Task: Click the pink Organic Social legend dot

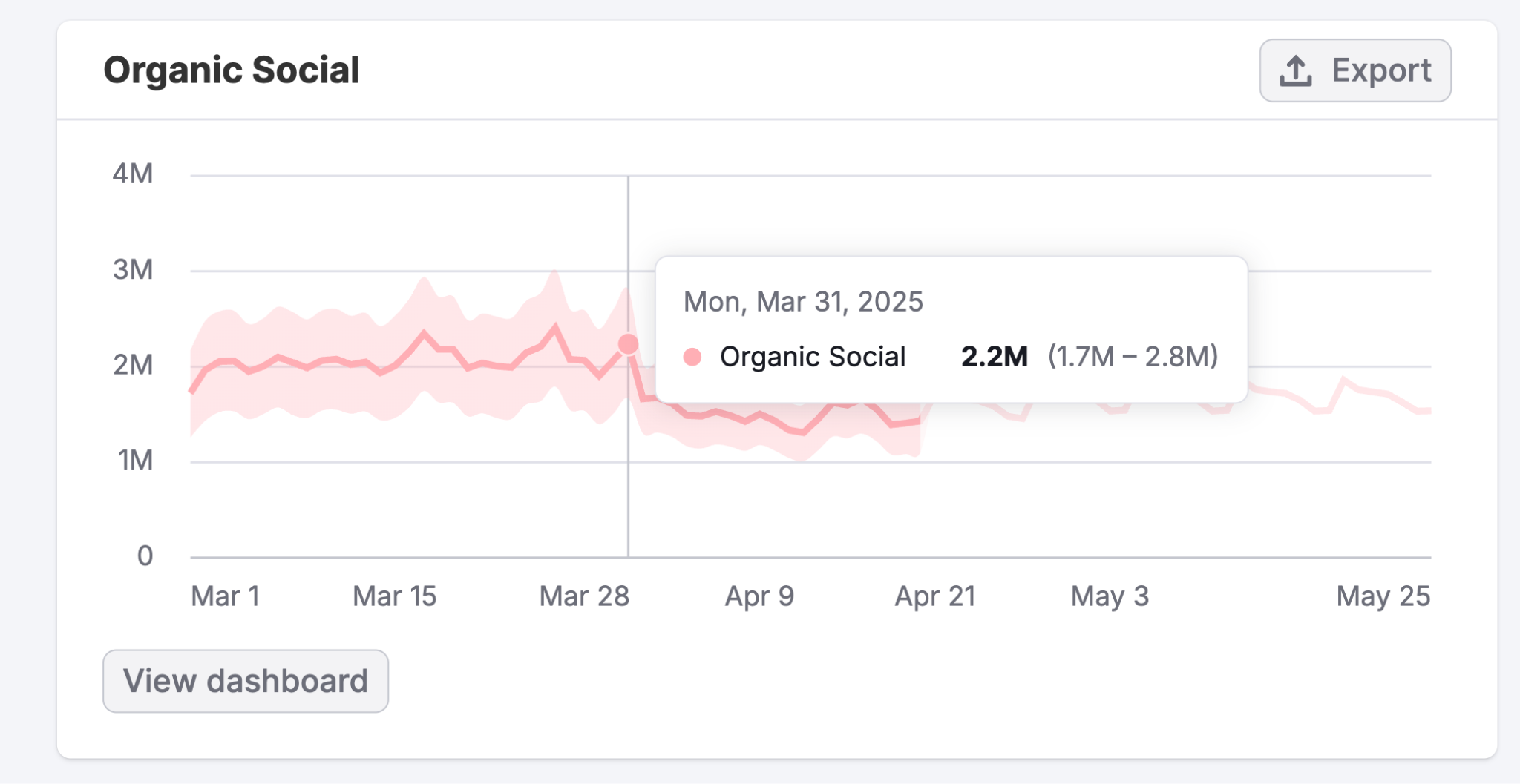Action: click(693, 357)
